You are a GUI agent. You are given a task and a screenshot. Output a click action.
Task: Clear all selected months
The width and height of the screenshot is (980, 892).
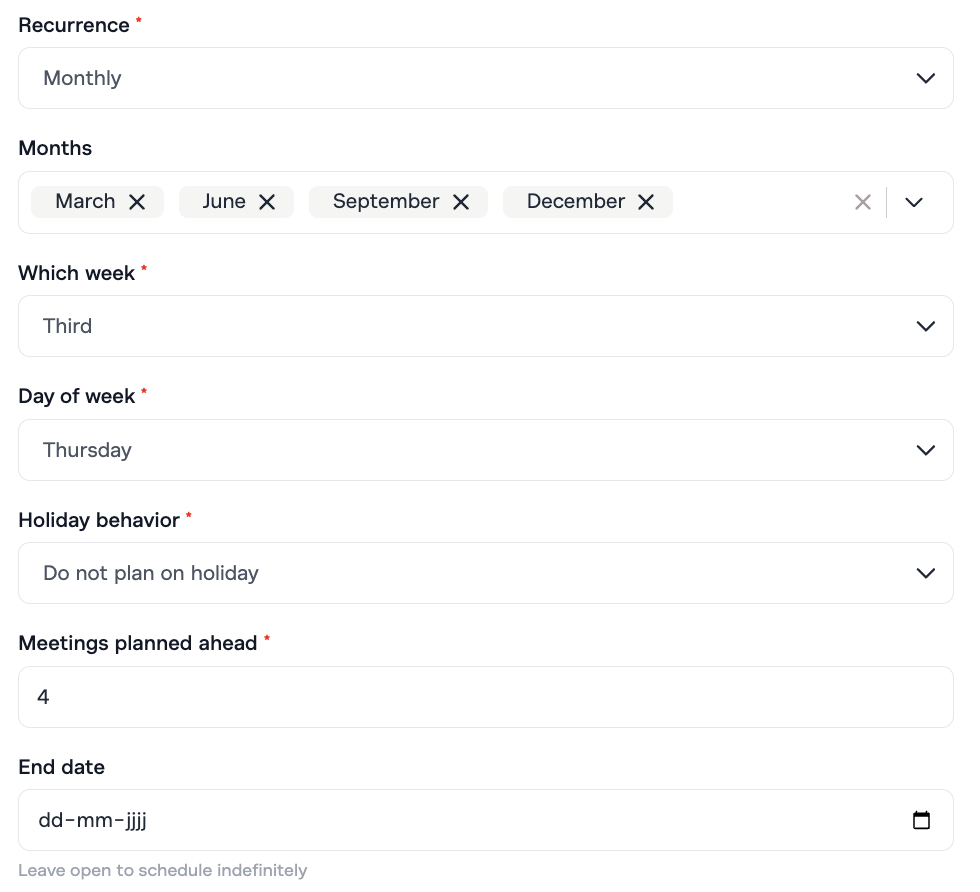pyautogui.click(x=863, y=202)
